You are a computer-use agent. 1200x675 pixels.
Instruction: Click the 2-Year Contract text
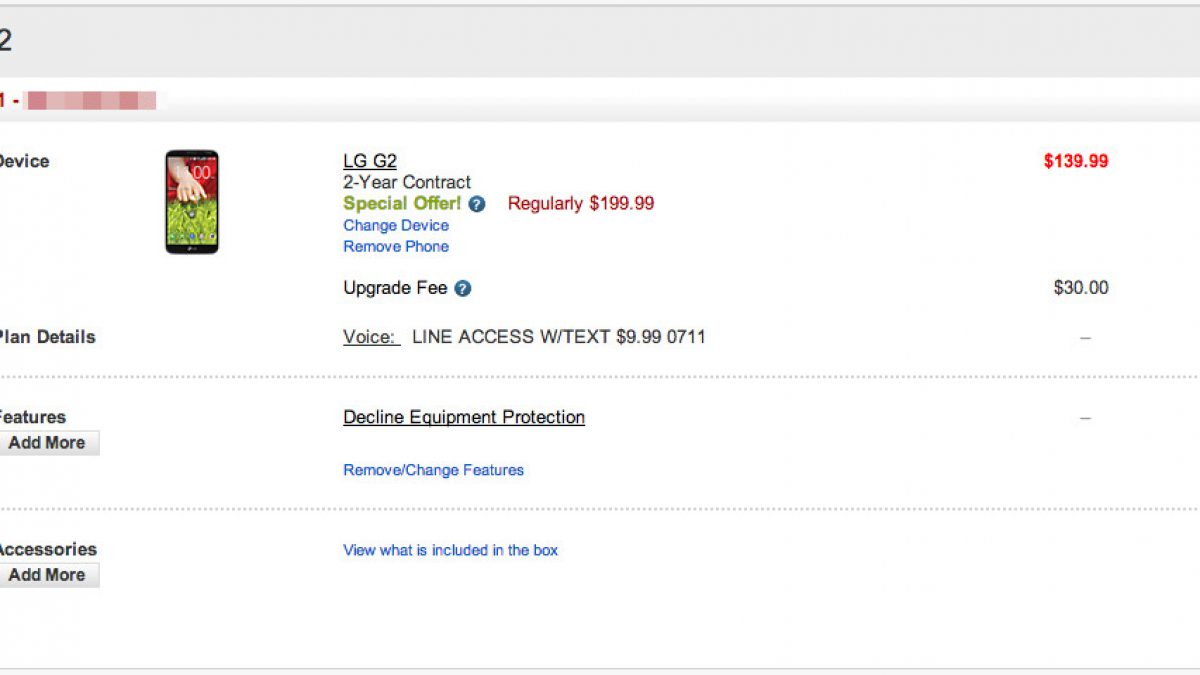[407, 183]
